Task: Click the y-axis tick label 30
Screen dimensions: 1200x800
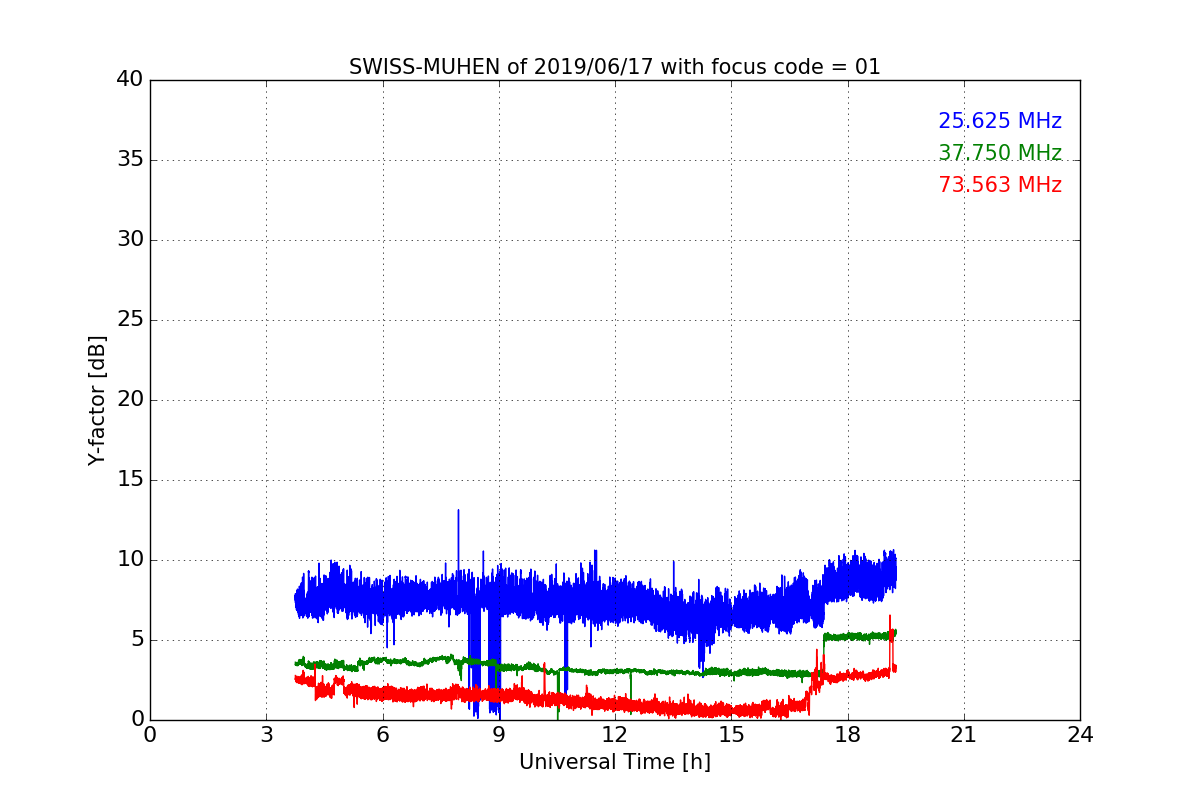Action: click(x=130, y=240)
